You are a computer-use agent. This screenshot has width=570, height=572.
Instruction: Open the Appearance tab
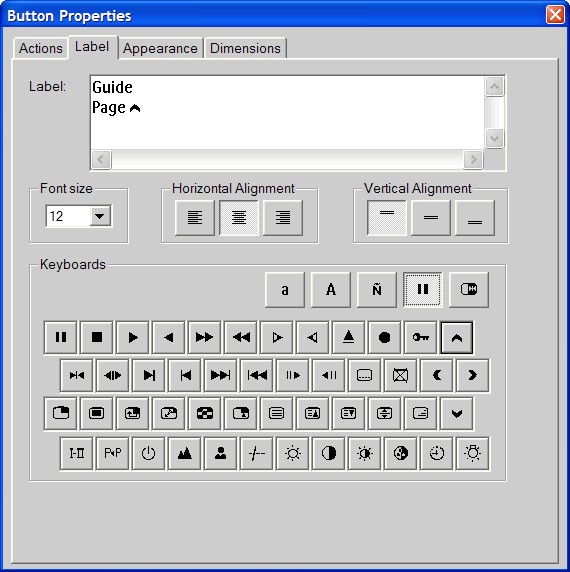[x=160, y=49]
